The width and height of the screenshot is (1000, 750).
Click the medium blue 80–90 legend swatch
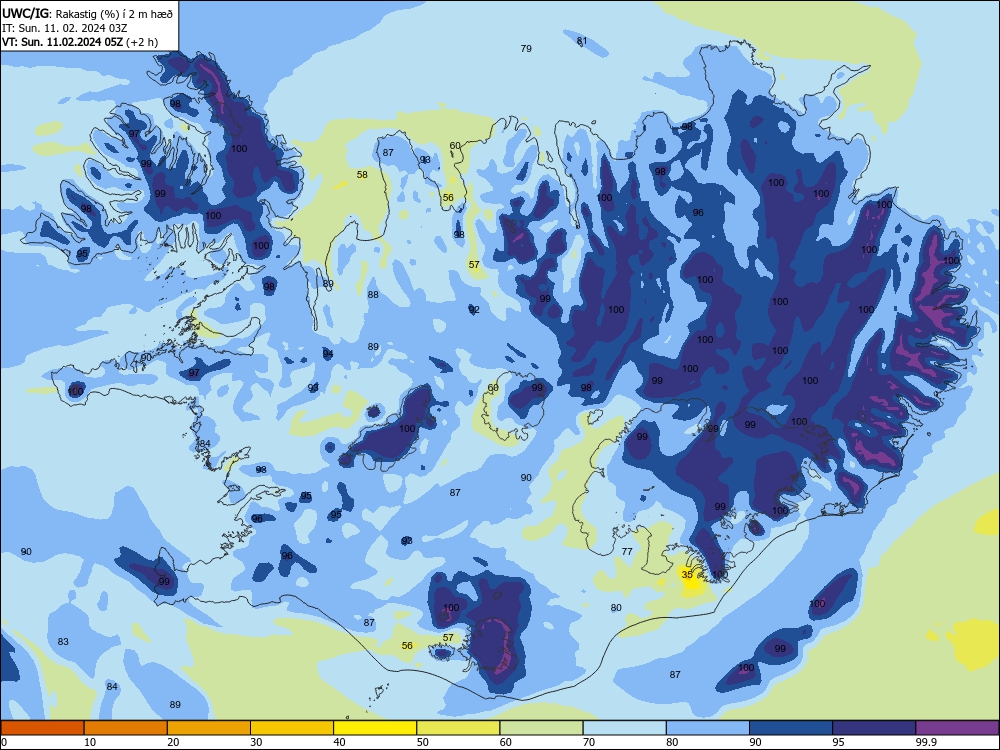[708, 728]
